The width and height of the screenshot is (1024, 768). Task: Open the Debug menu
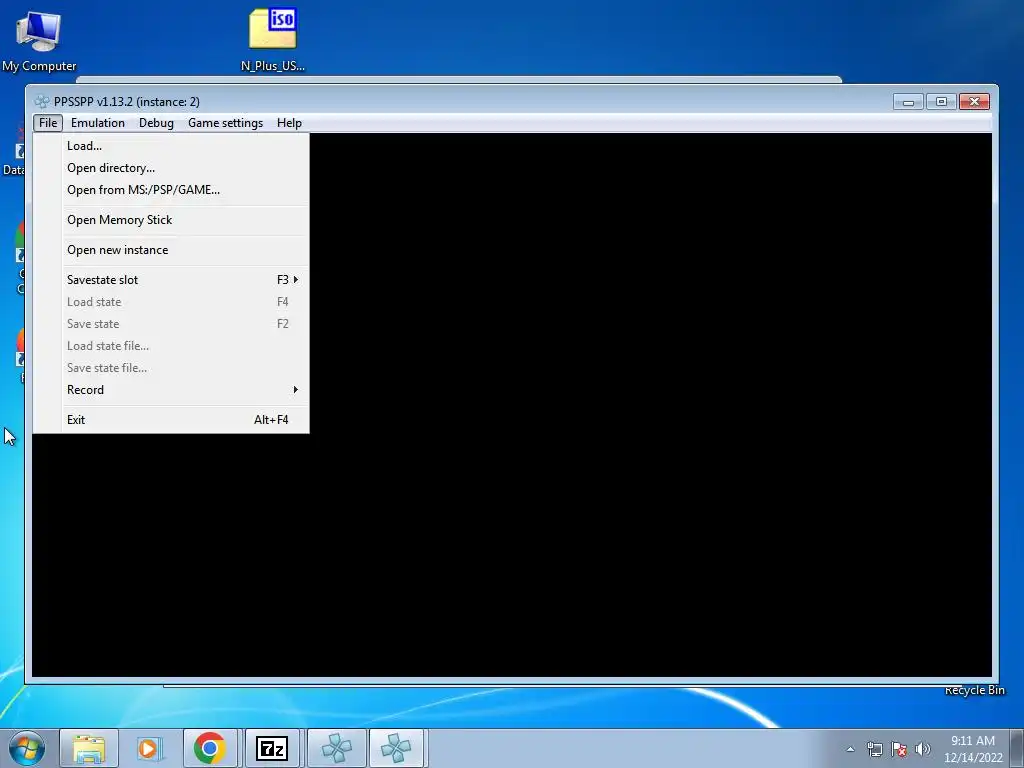click(156, 123)
